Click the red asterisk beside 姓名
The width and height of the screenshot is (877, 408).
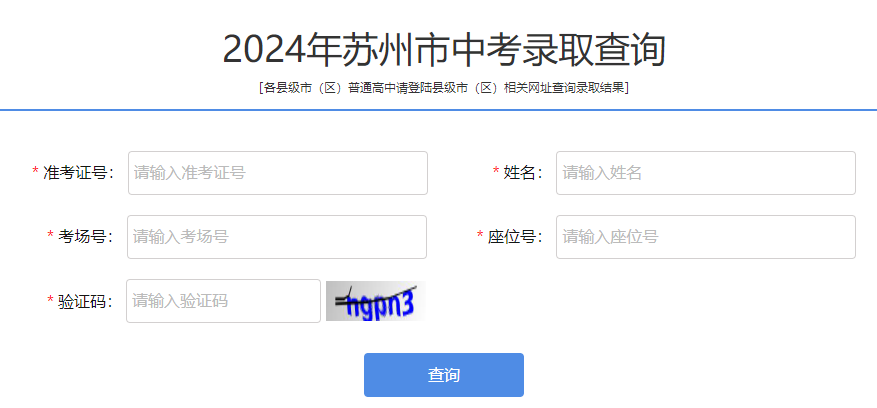(496, 171)
